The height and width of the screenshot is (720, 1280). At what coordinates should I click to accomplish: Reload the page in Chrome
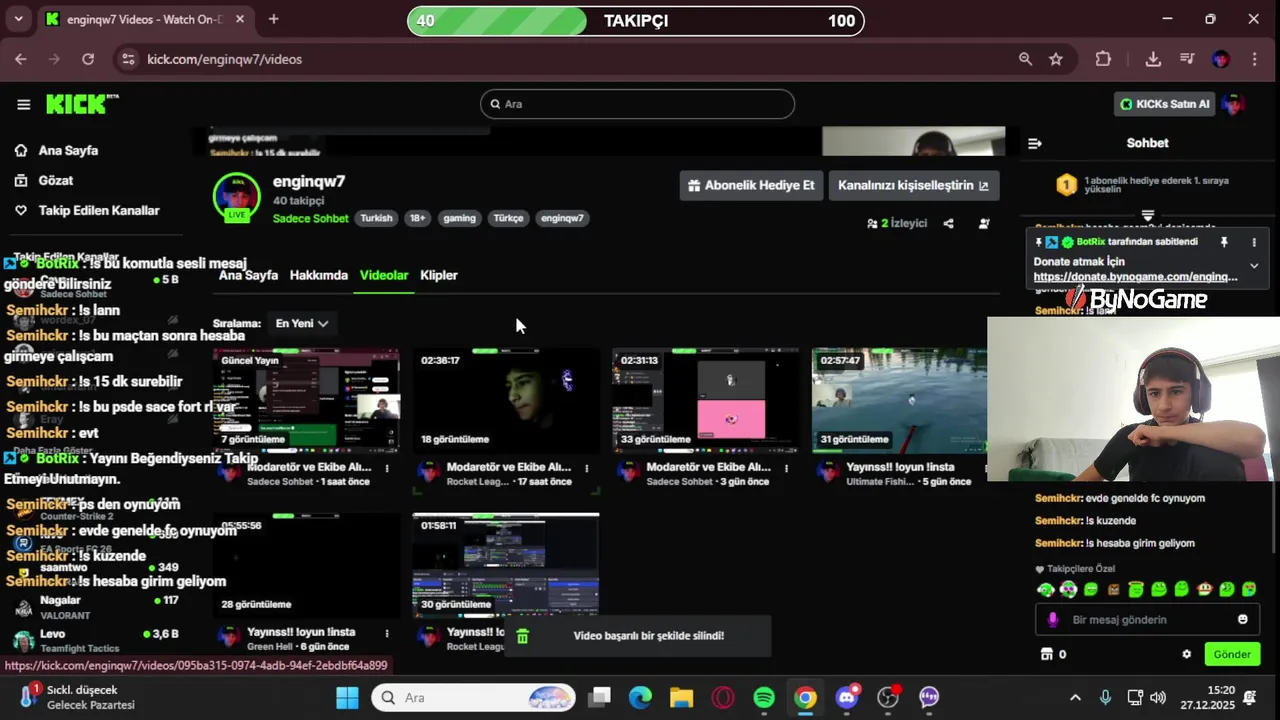(88, 59)
